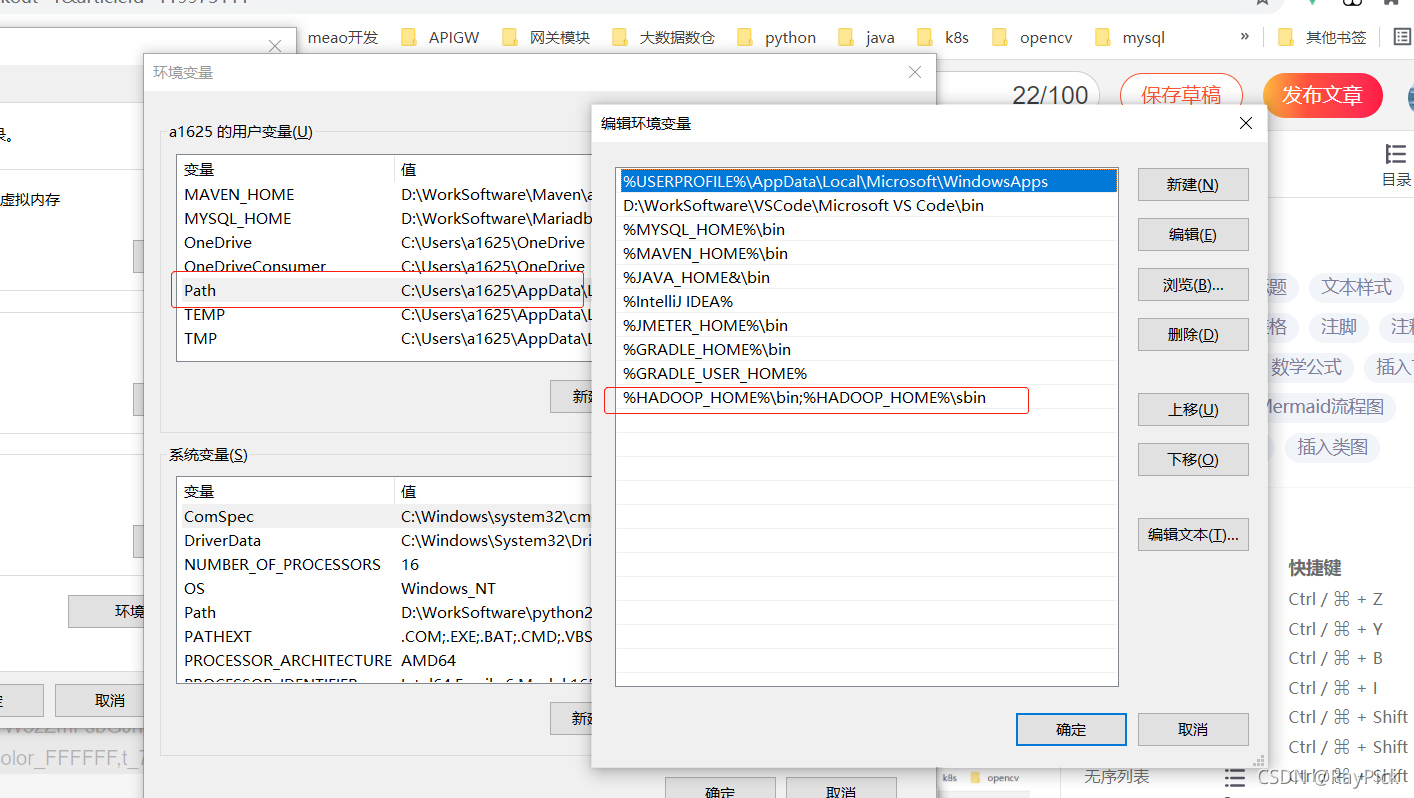The height and width of the screenshot is (798, 1414).
Task: Select the TEMP user variable row
Action: (385, 315)
